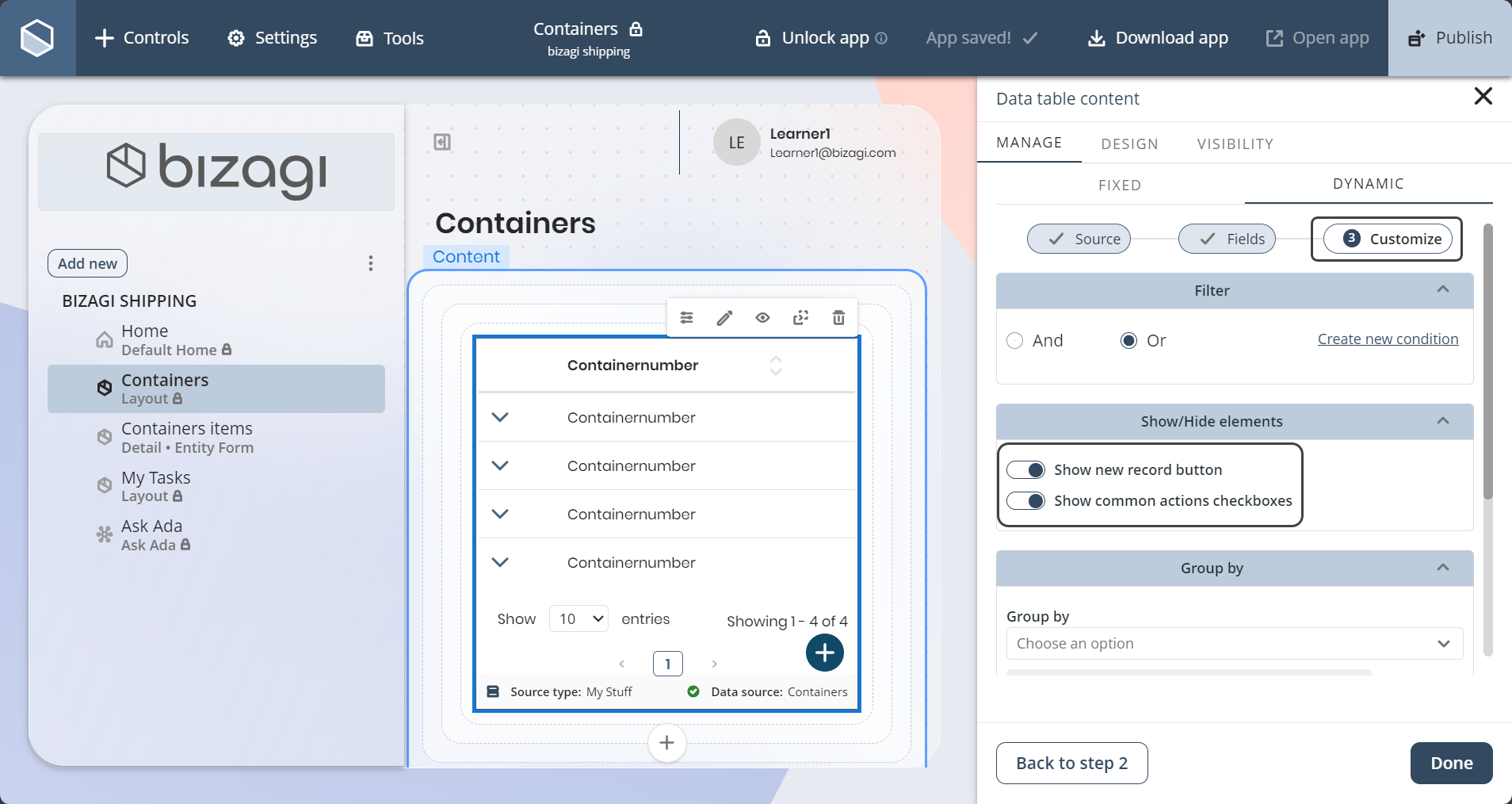
Task: Select the My Tasks page
Action: coord(216,486)
